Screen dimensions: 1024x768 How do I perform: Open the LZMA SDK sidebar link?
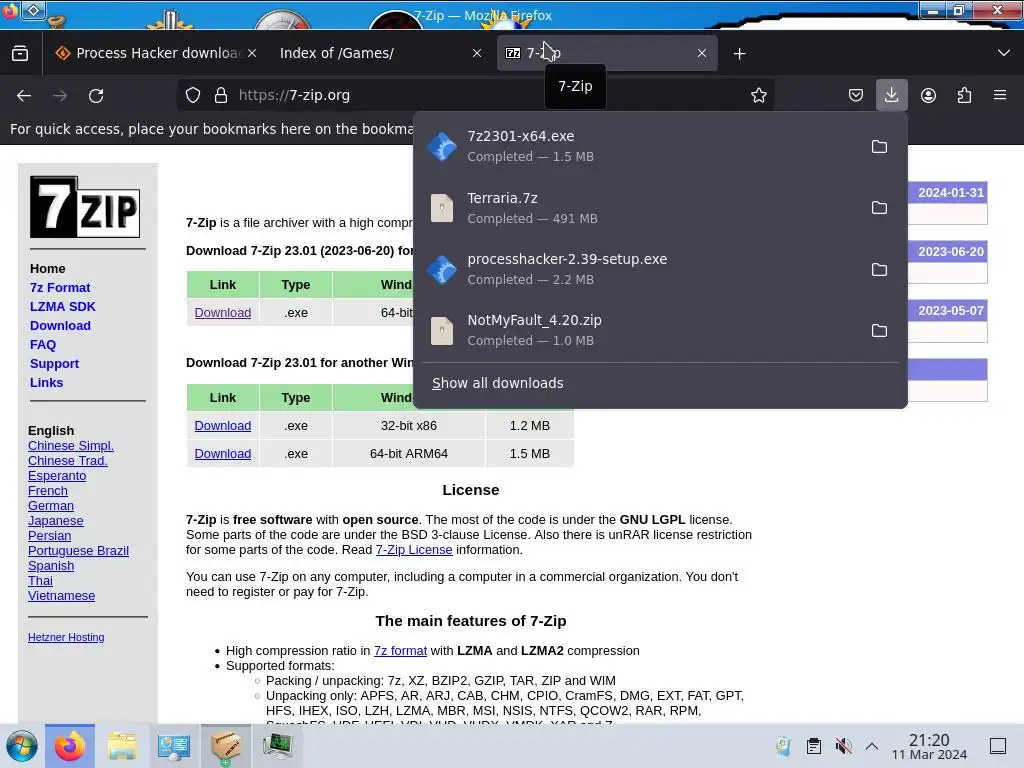(63, 306)
